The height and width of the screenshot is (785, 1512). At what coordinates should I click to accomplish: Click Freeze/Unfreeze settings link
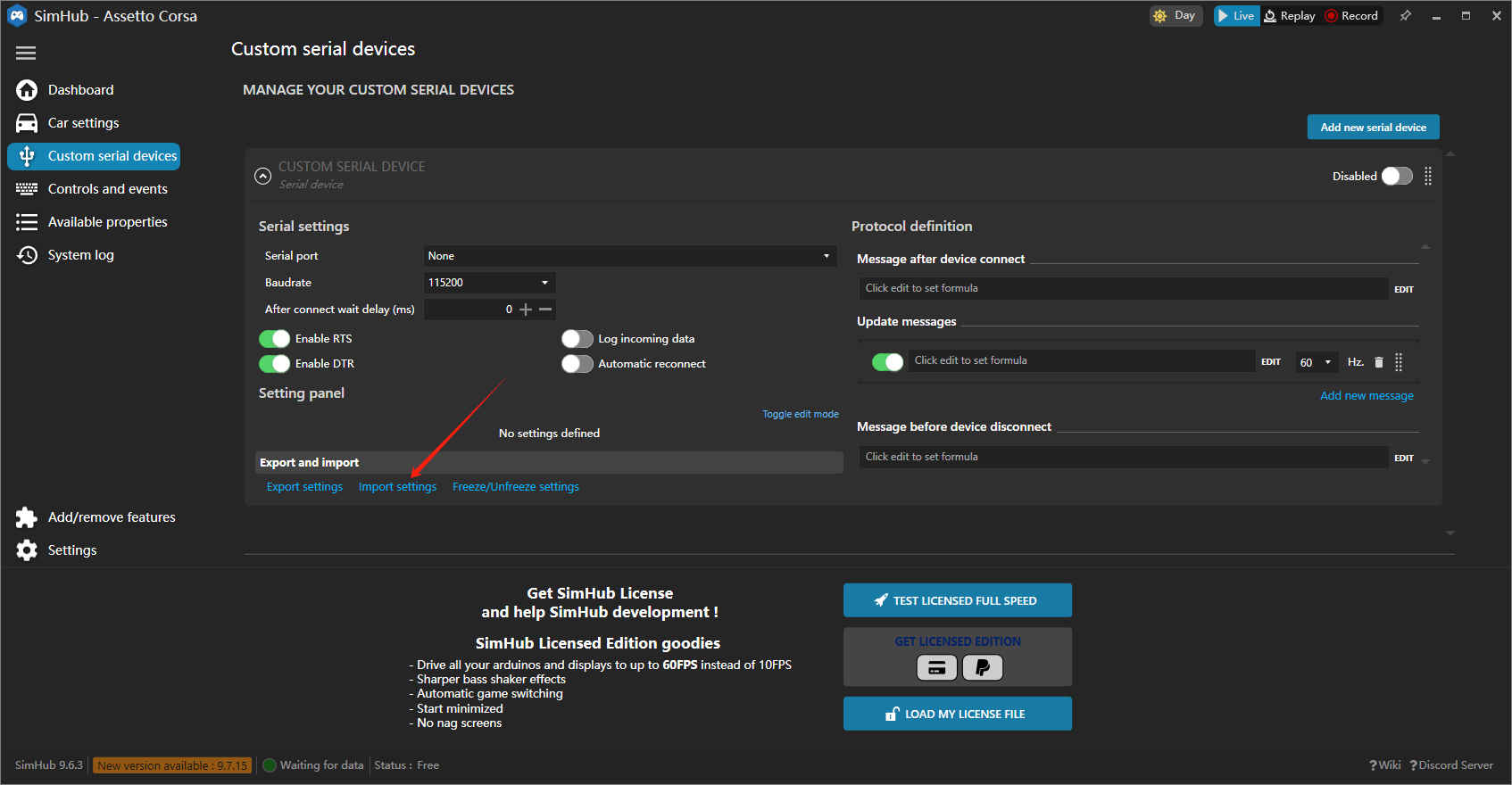(x=516, y=487)
